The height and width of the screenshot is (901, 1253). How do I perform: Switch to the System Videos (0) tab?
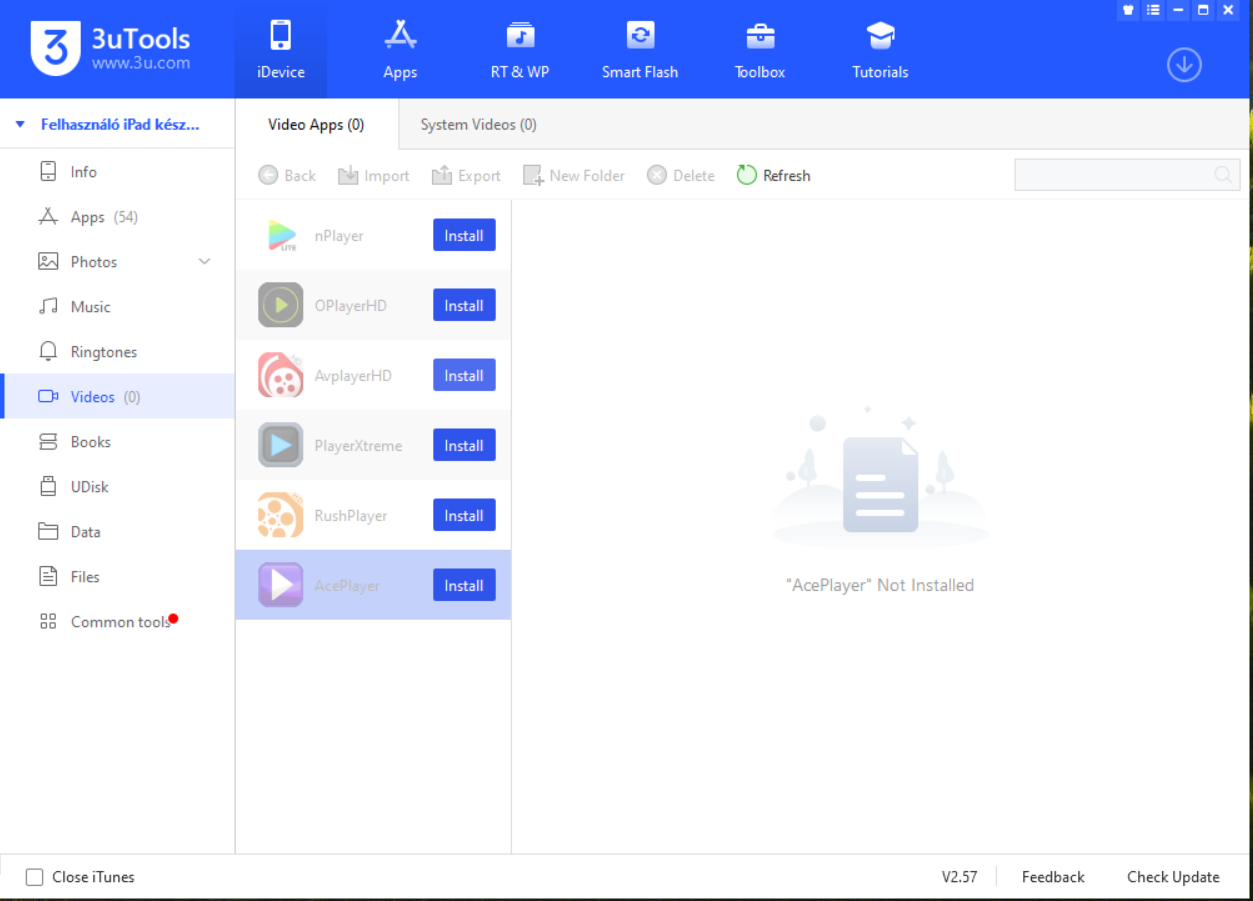[478, 125]
